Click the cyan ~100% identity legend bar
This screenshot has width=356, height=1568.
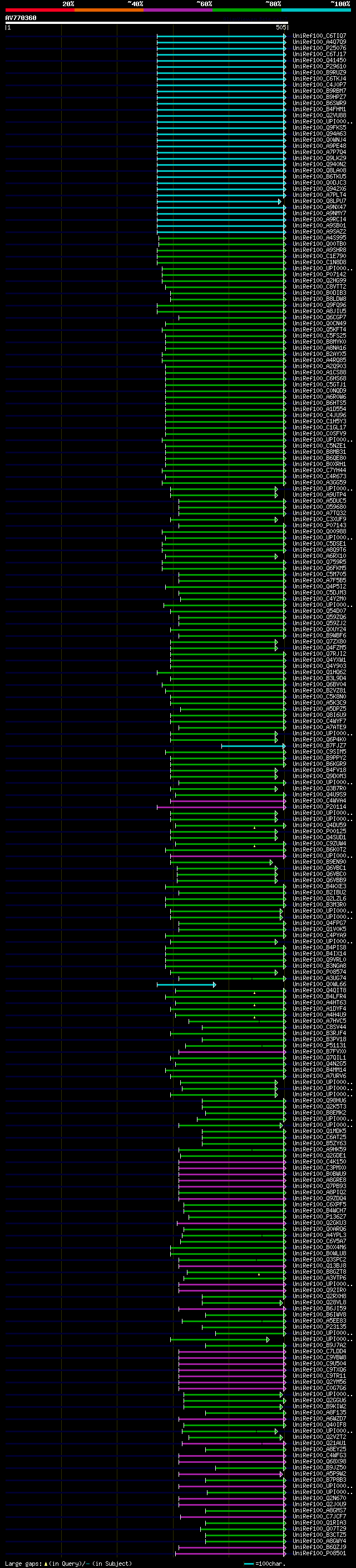click(317, 10)
